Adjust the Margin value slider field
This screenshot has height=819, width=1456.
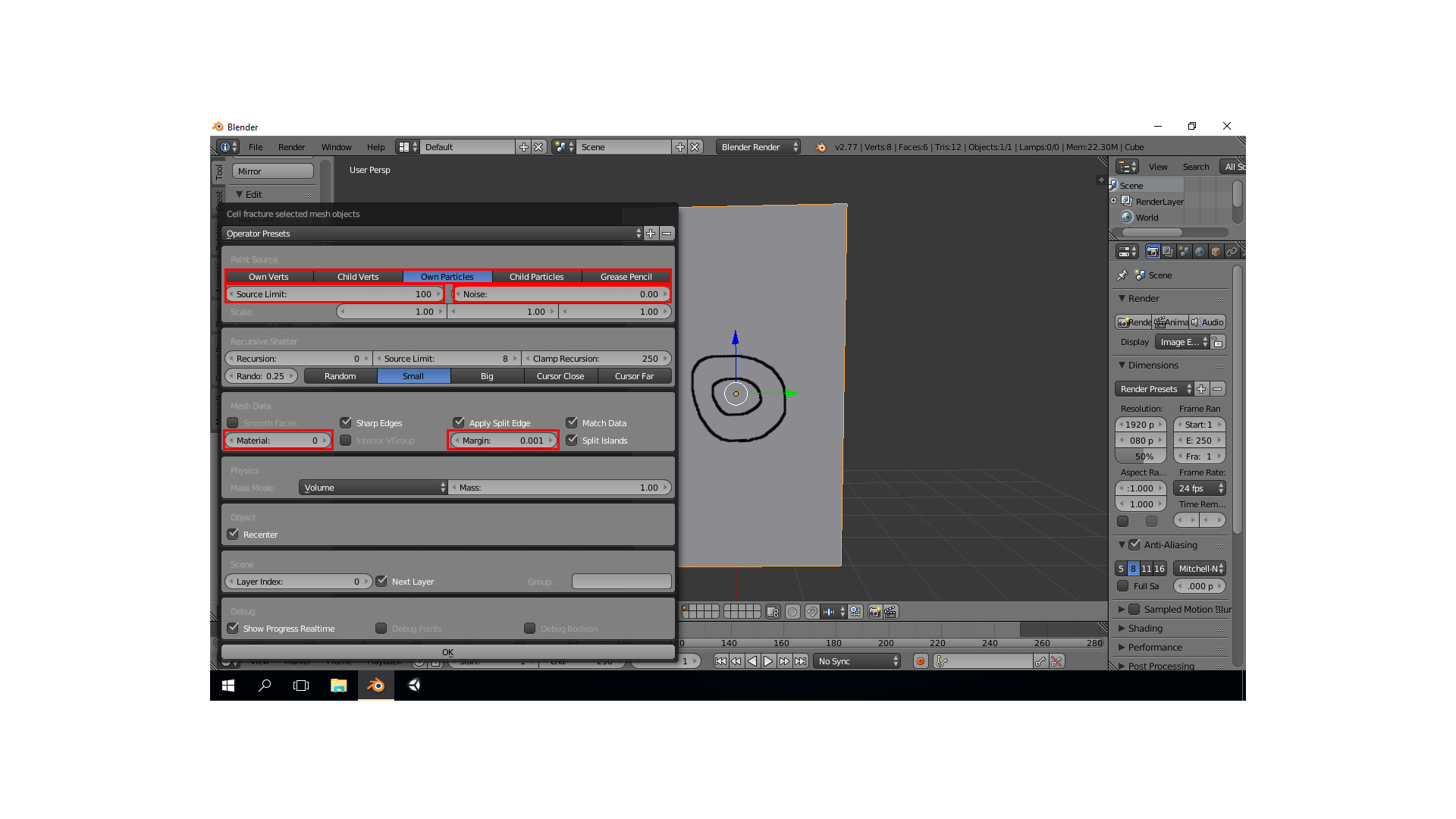click(503, 440)
